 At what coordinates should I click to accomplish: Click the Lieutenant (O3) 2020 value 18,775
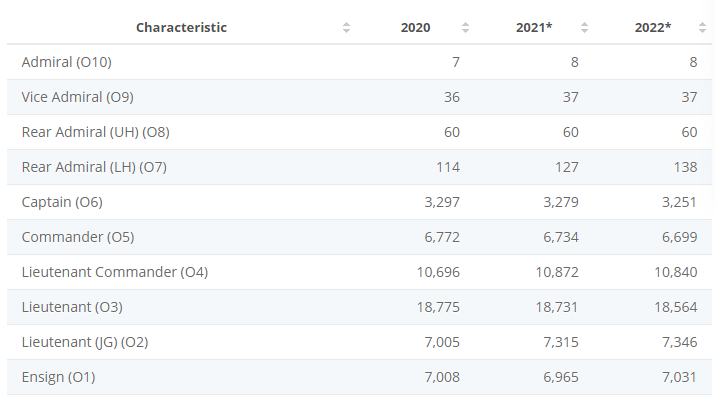click(x=438, y=307)
